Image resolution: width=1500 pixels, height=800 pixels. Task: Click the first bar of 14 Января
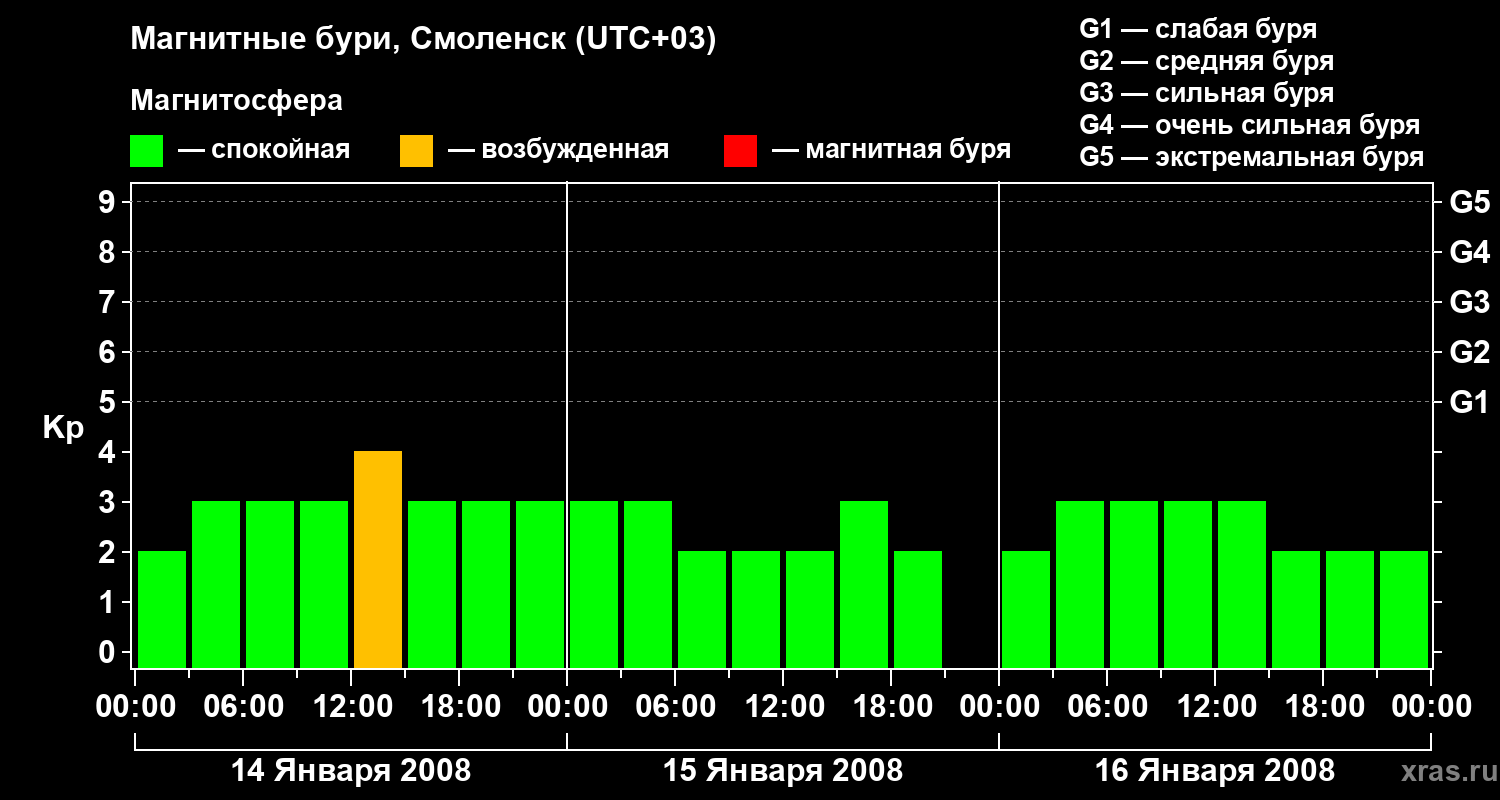tap(162, 609)
